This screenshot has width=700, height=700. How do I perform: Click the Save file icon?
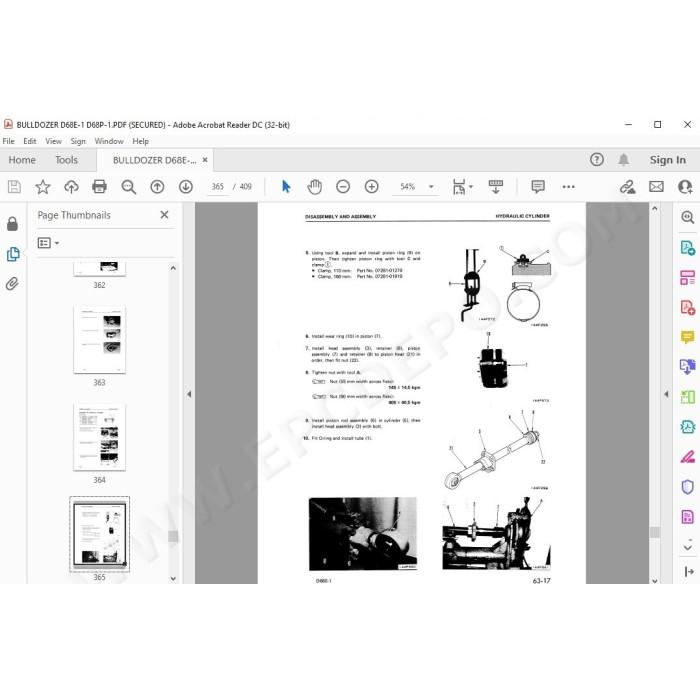pos(14,187)
